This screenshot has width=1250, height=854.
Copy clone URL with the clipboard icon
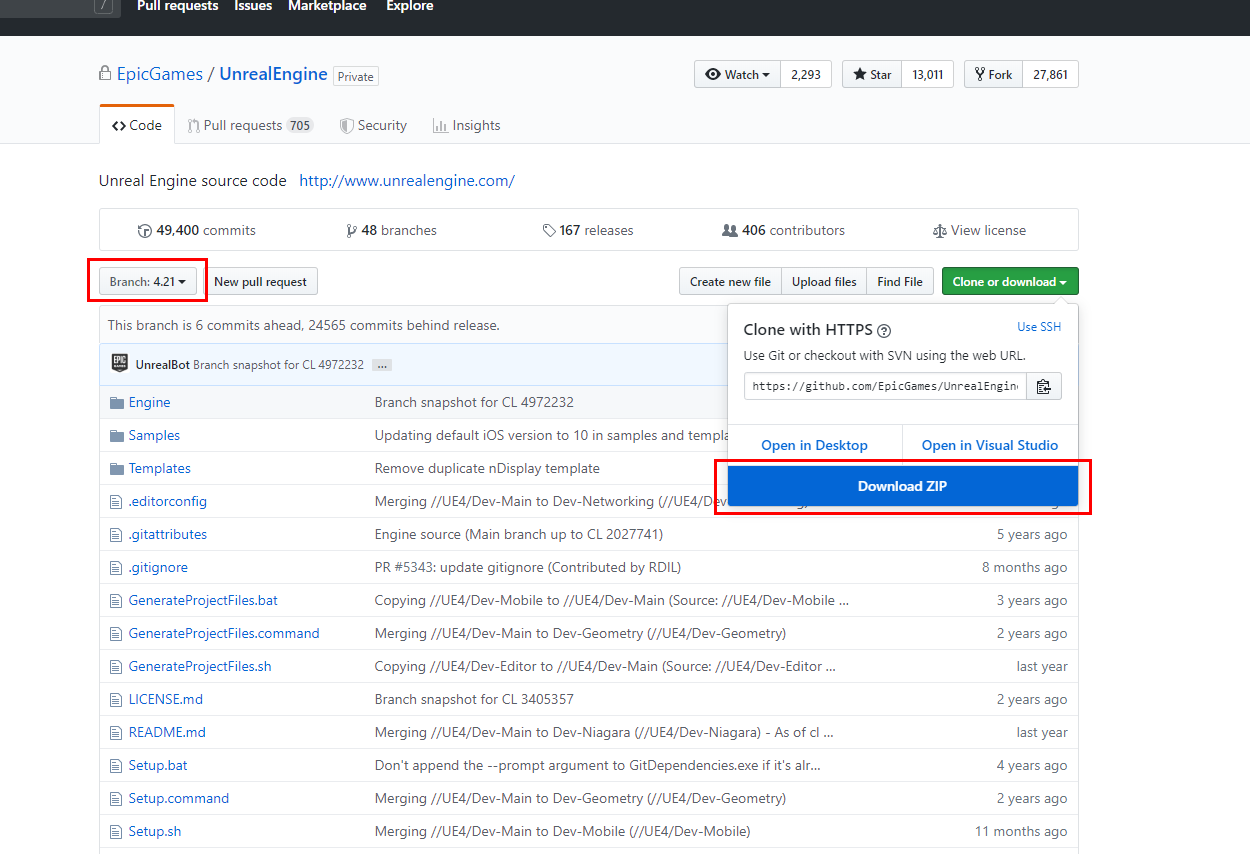[x=1043, y=386]
